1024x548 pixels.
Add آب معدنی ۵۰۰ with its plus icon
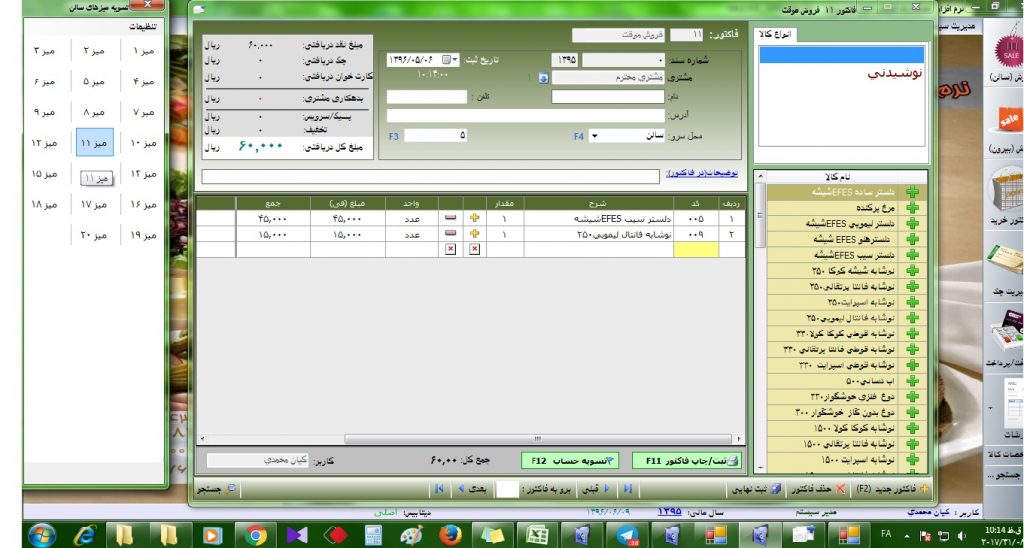pyautogui.click(x=912, y=381)
